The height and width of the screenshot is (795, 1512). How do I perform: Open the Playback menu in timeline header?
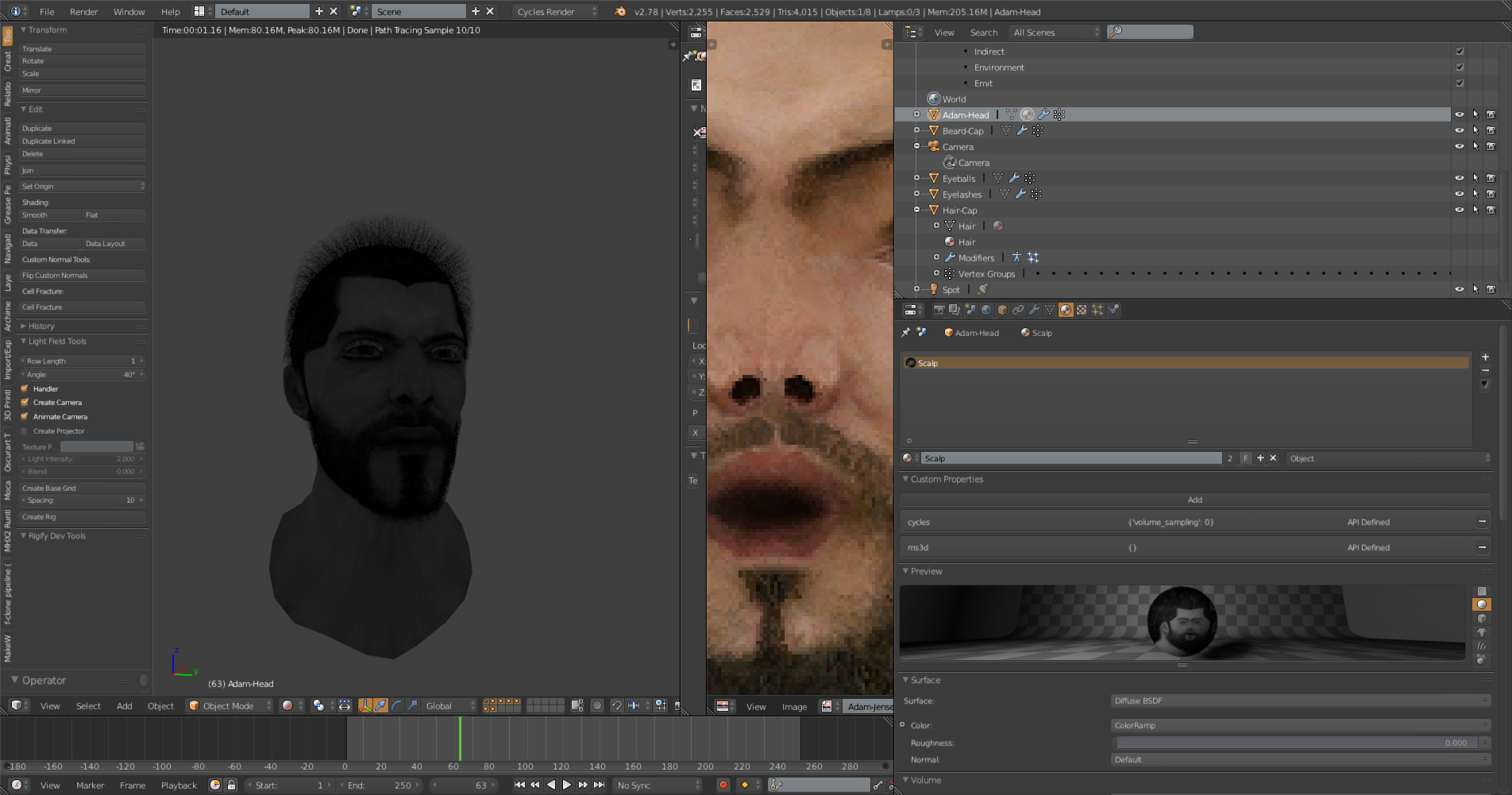[179, 785]
